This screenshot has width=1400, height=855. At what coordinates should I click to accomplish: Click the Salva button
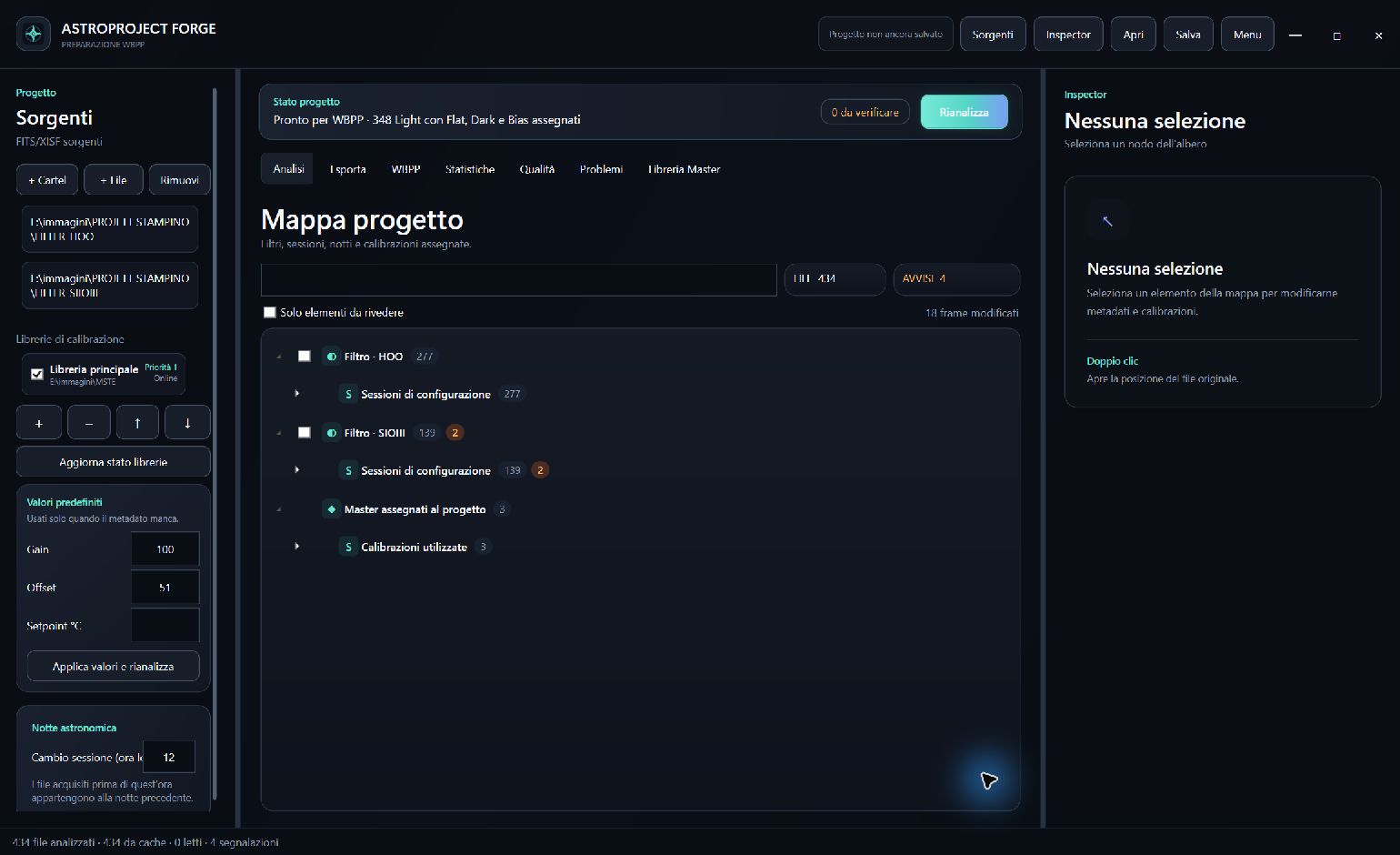point(1188,35)
